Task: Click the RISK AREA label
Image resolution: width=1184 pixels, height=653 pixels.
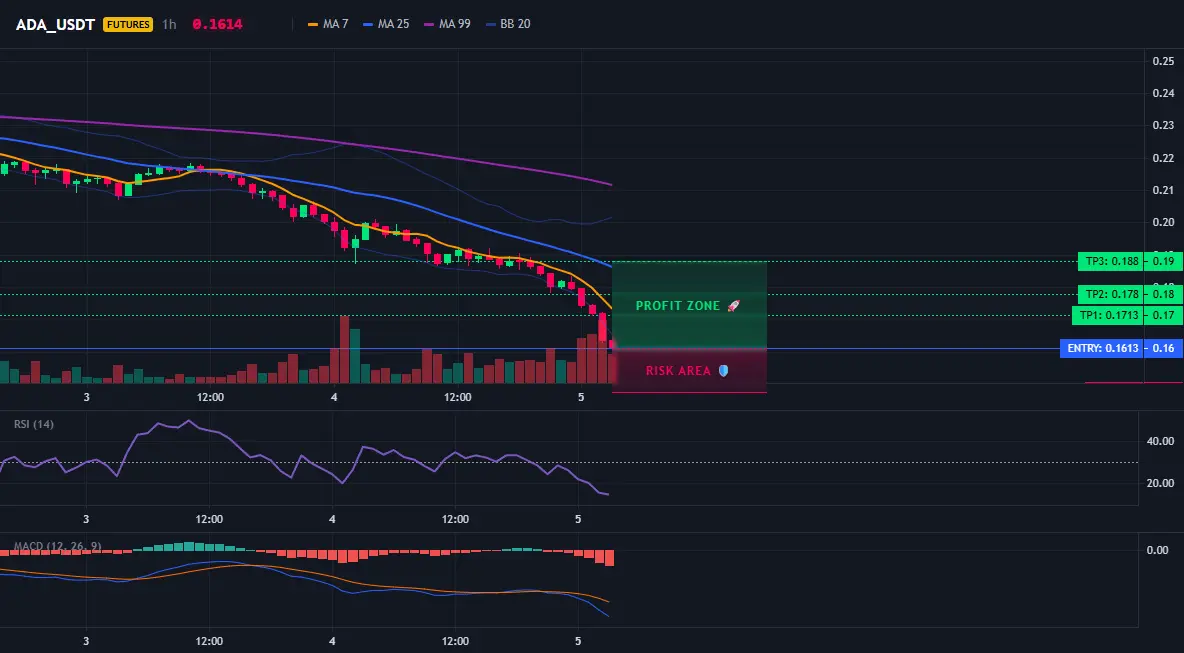Action: pos(678,371)
